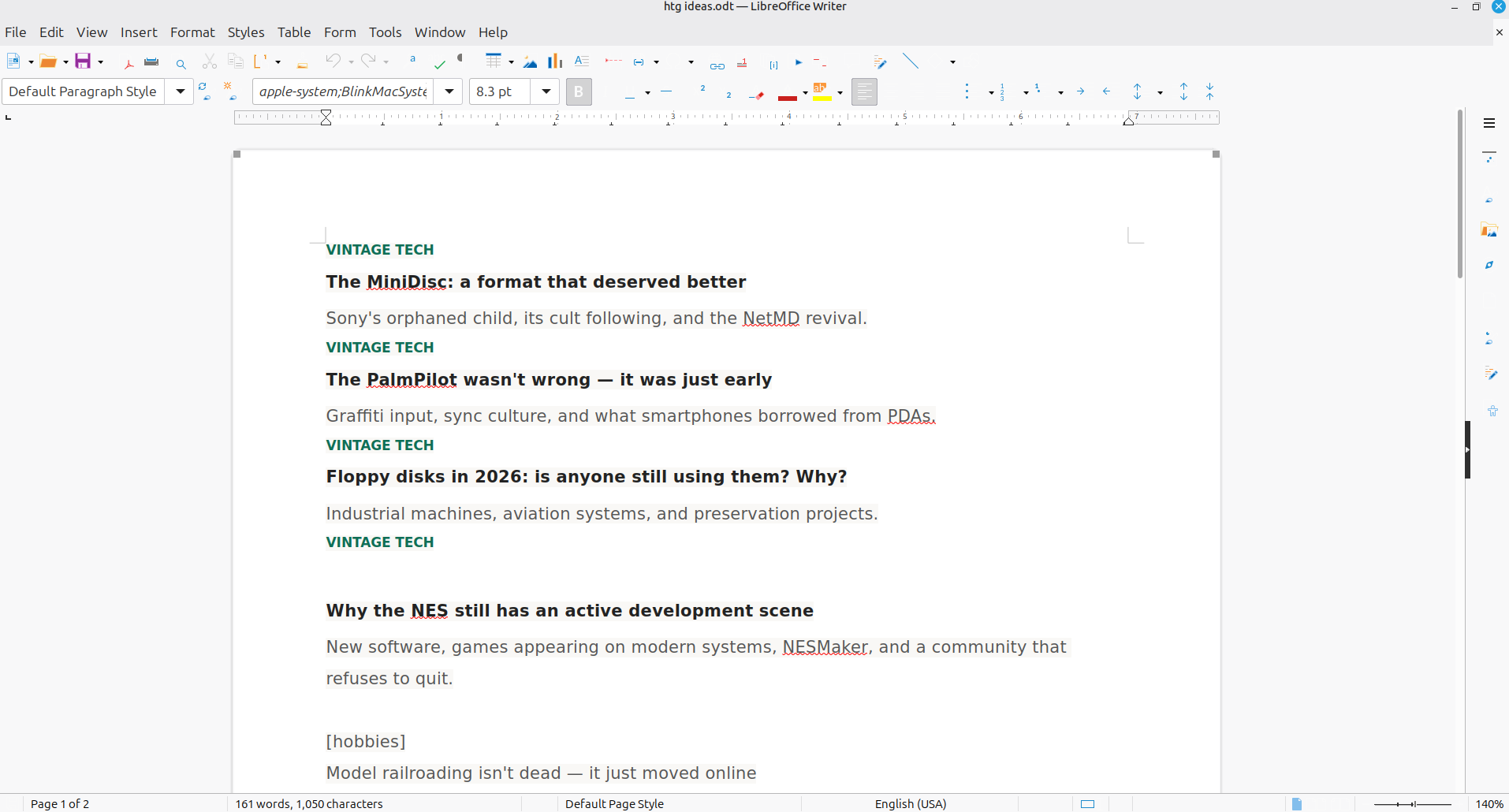Click the Paste icon
Screen dimensions: 1509x812
click(x=260, y=61)
